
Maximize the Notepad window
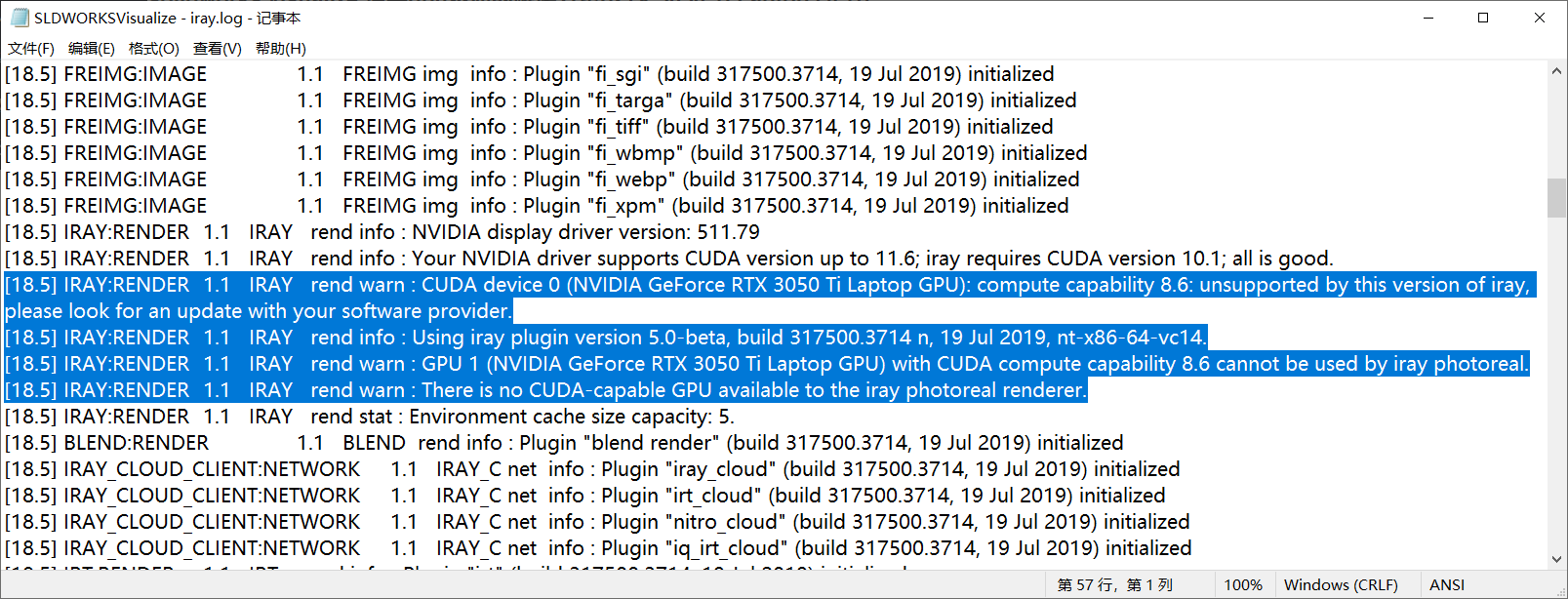[x=1483, y=18]
